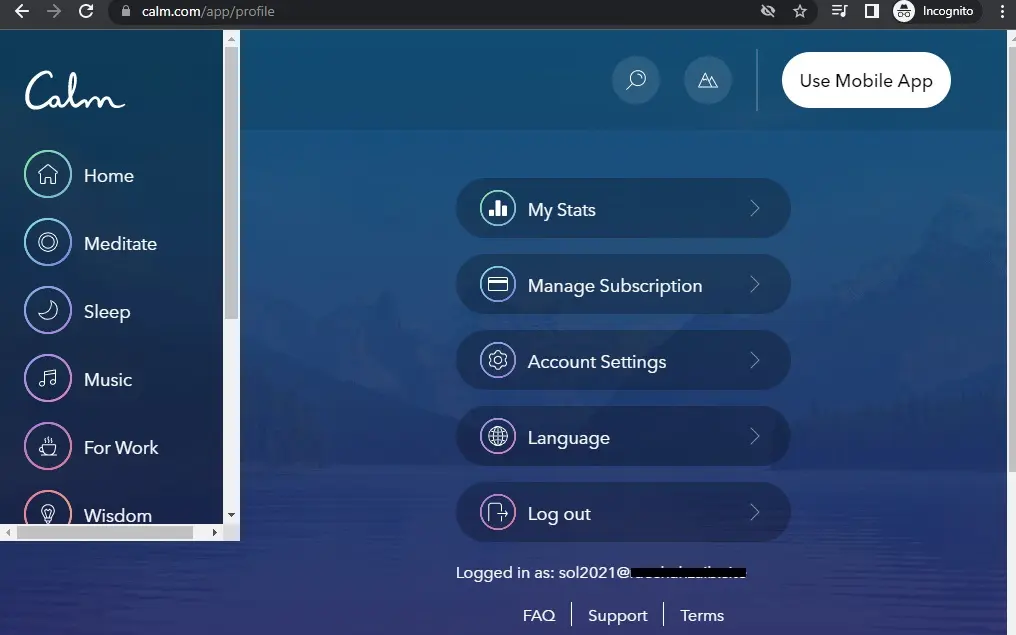This screenshot has width=1016, height=635.
Task: Open the tracking protection eye icon
Action: point(768,11)
